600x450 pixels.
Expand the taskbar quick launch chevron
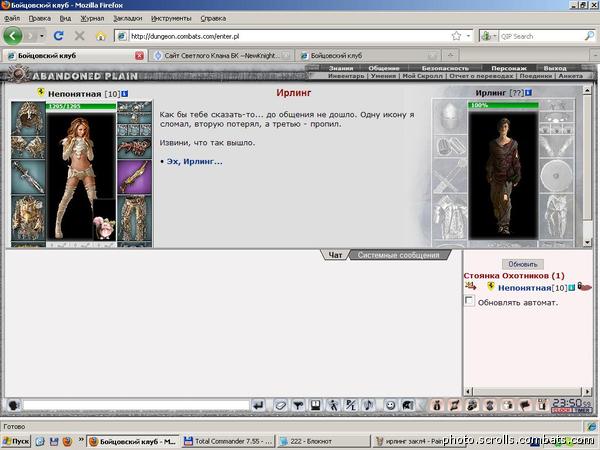81,440
